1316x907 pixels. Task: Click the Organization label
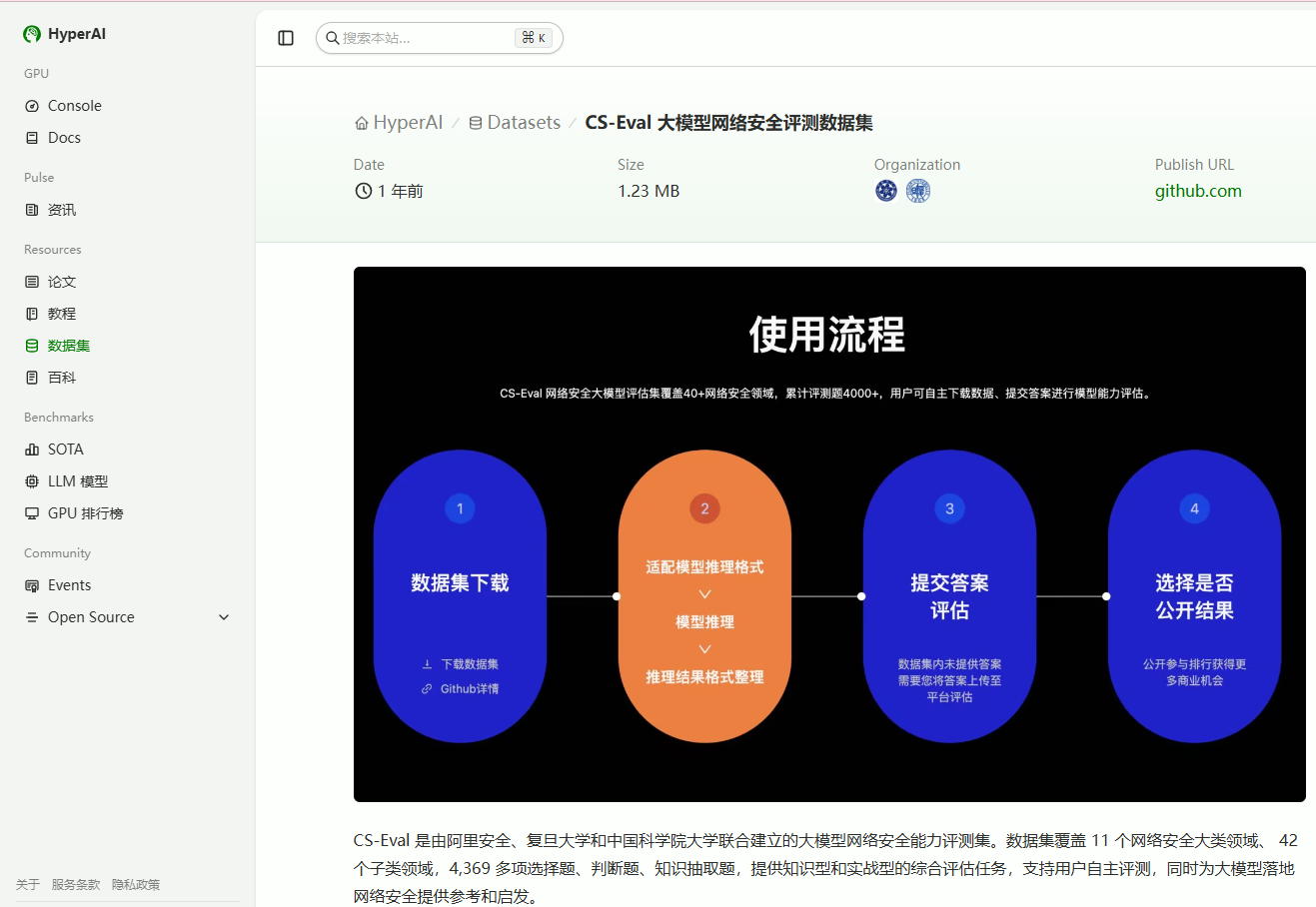pyautogui.click(x=917, y=165)
